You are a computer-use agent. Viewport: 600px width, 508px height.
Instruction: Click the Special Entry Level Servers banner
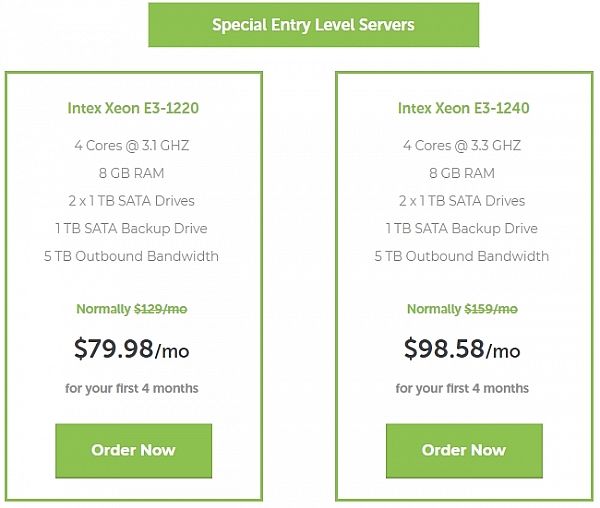click(313, 25)
